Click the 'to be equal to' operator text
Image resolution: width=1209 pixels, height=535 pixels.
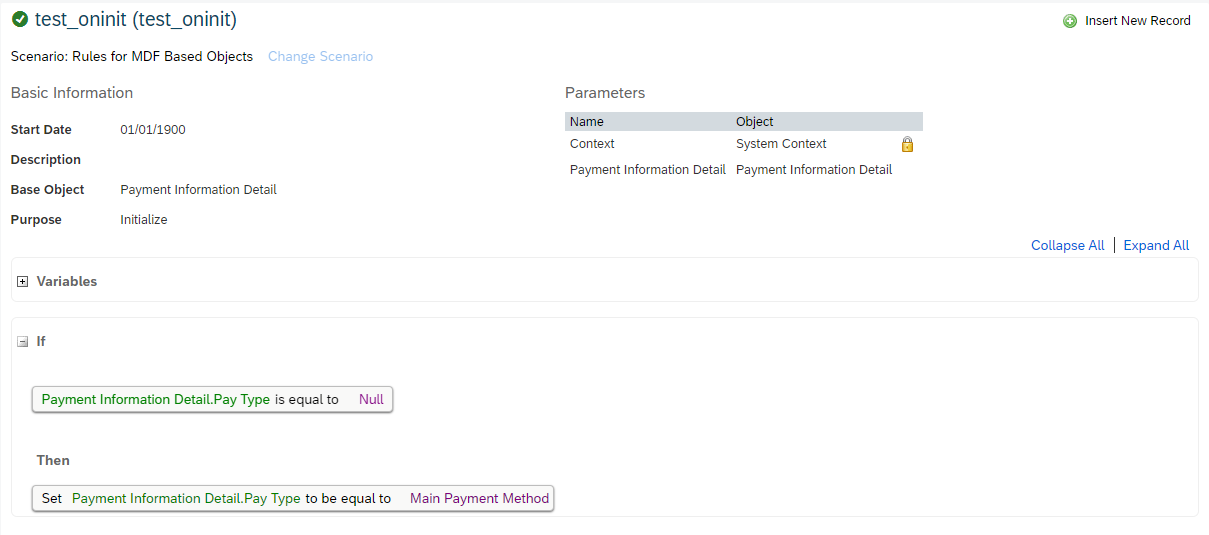point(348,498)
